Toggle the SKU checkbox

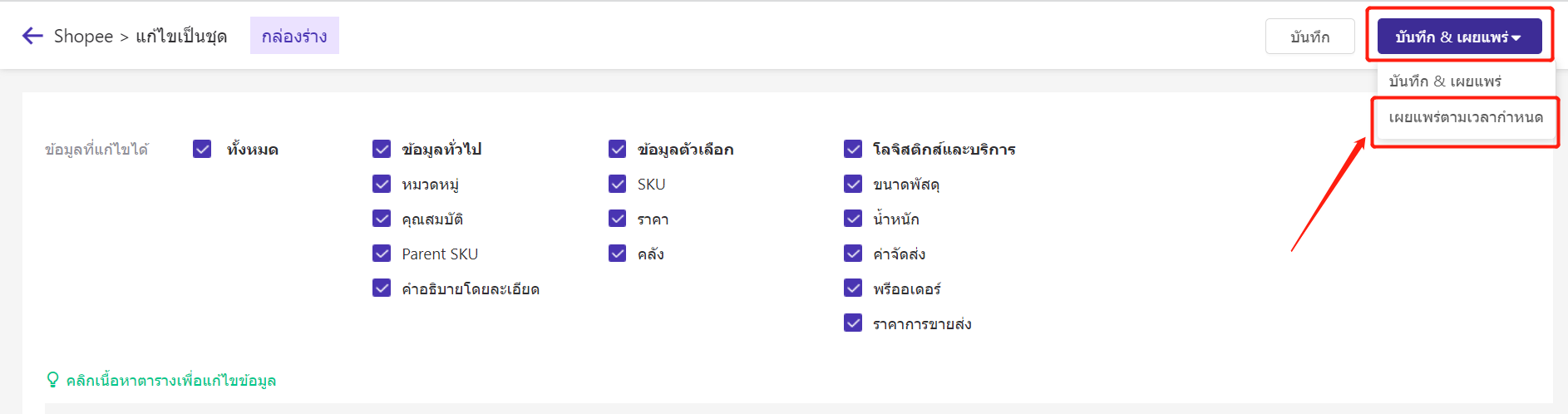click(x=617, y=184)
